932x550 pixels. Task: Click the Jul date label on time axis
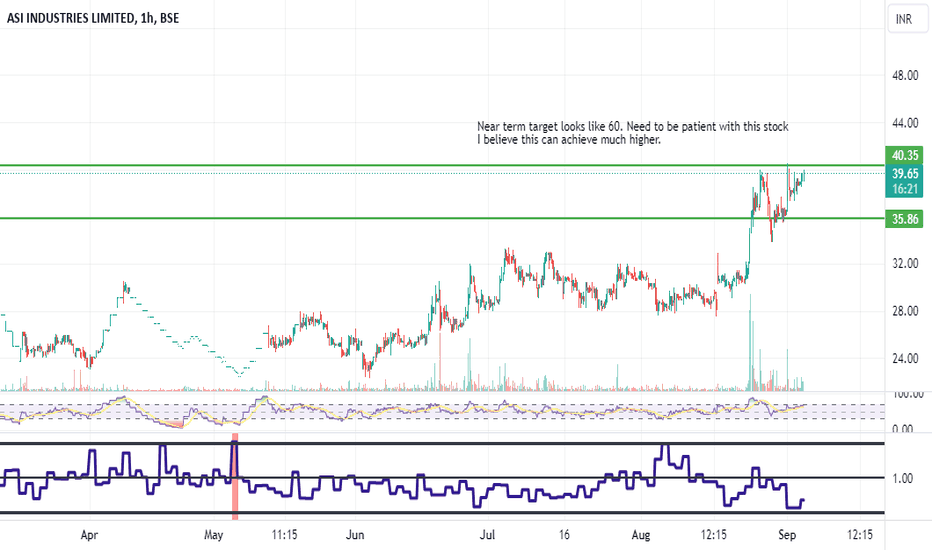click(x=487, y=535)
